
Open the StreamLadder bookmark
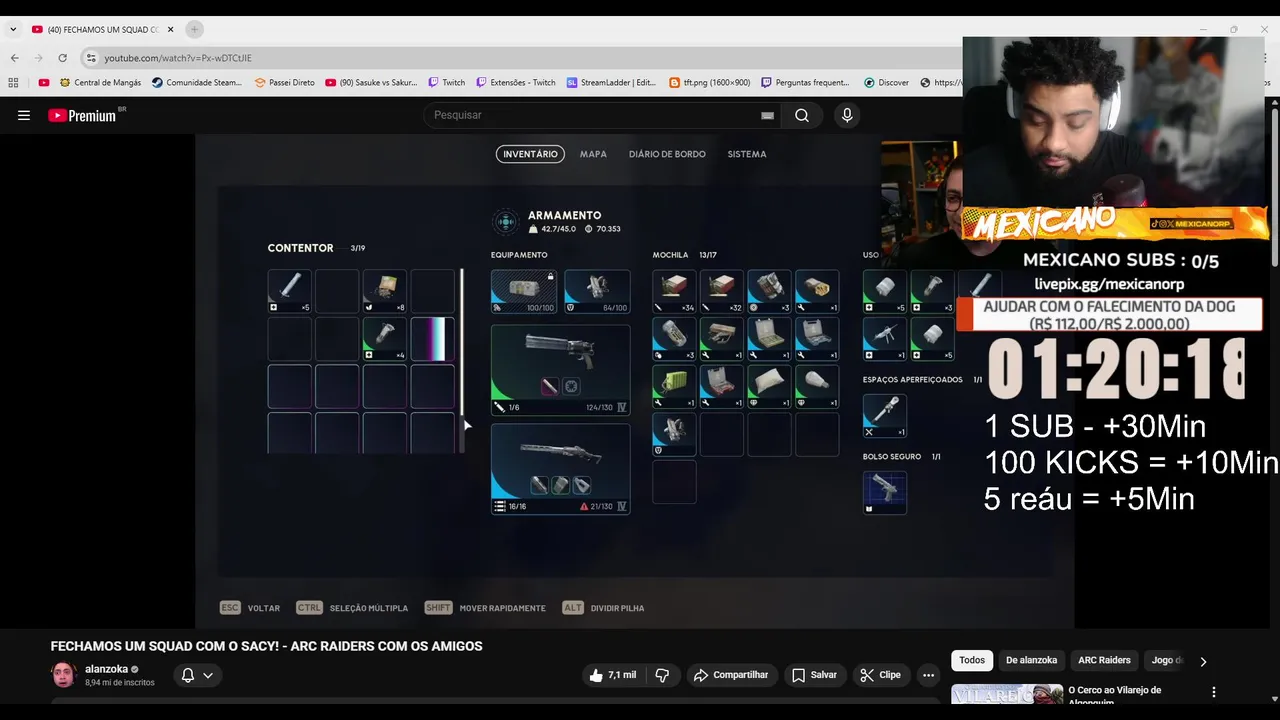click(x=611, y=83)
